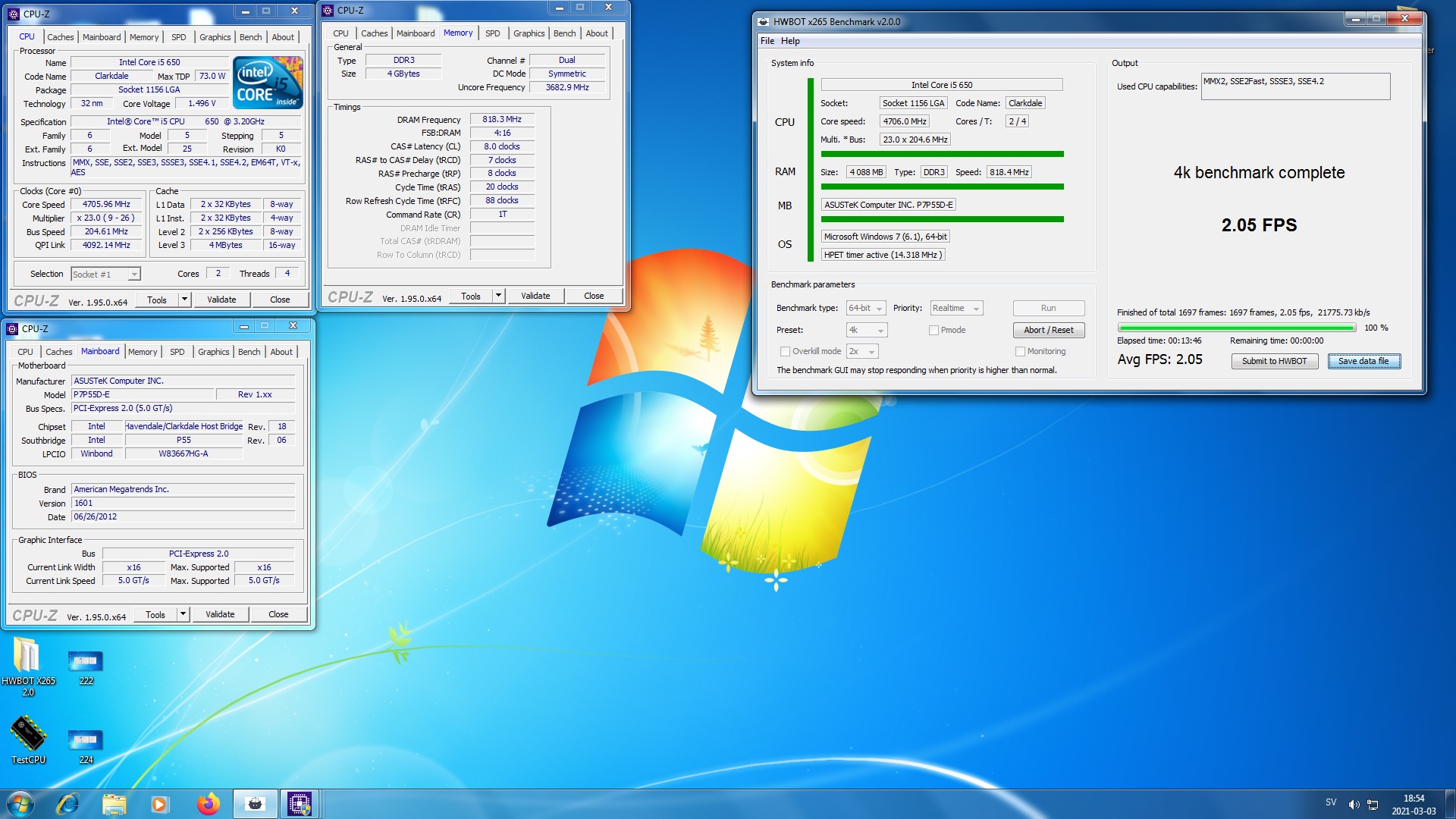Viewport: 1456px width, 819px height.
Task: Click the benchmark progress bar
Action: 1237,328
